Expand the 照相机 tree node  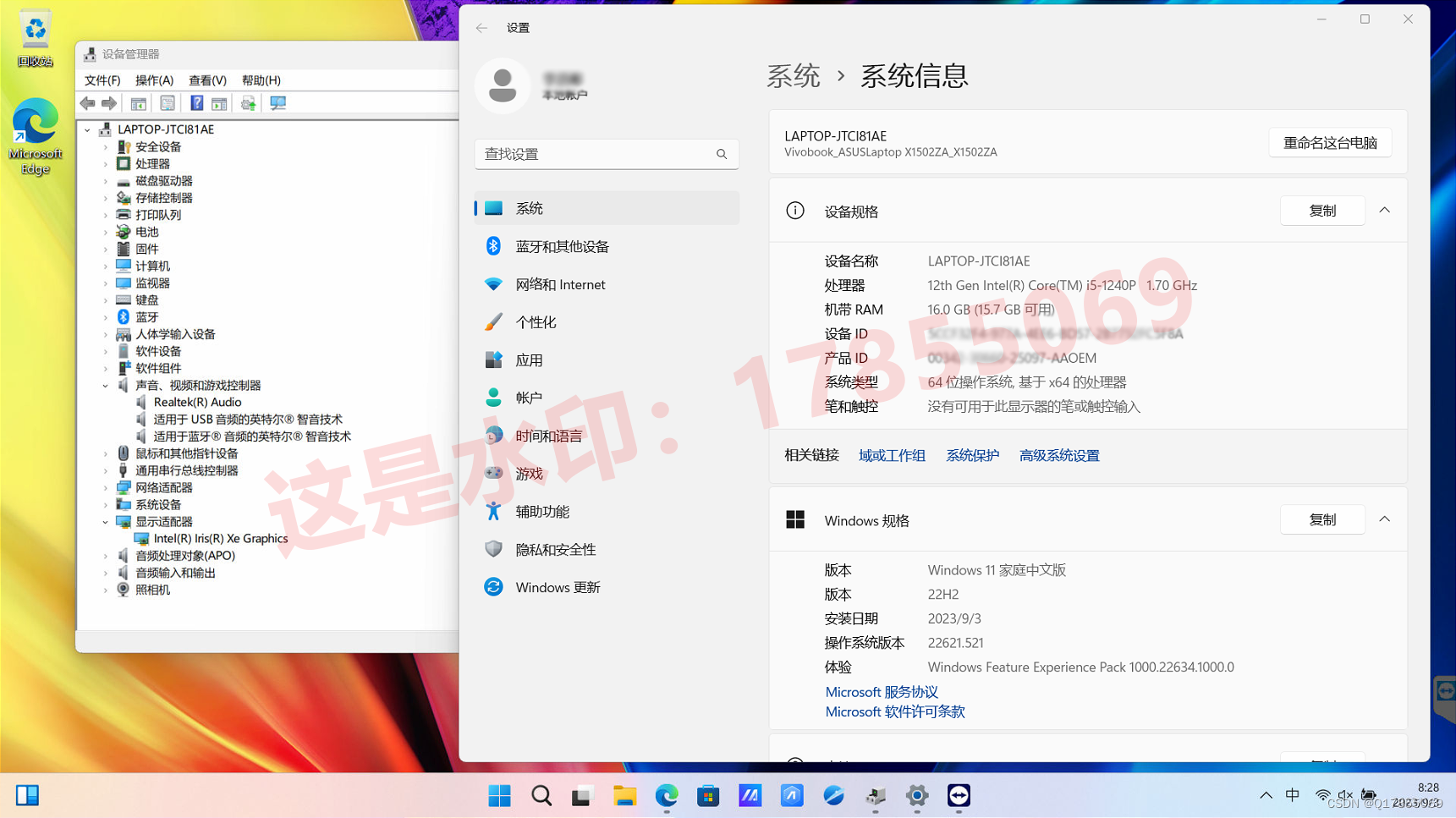click(x=106, y=590)
